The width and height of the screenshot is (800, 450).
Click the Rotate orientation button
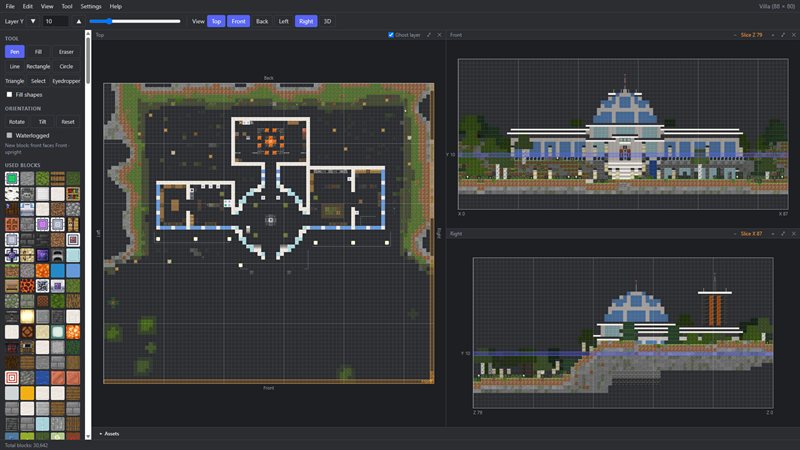point(17,122)
